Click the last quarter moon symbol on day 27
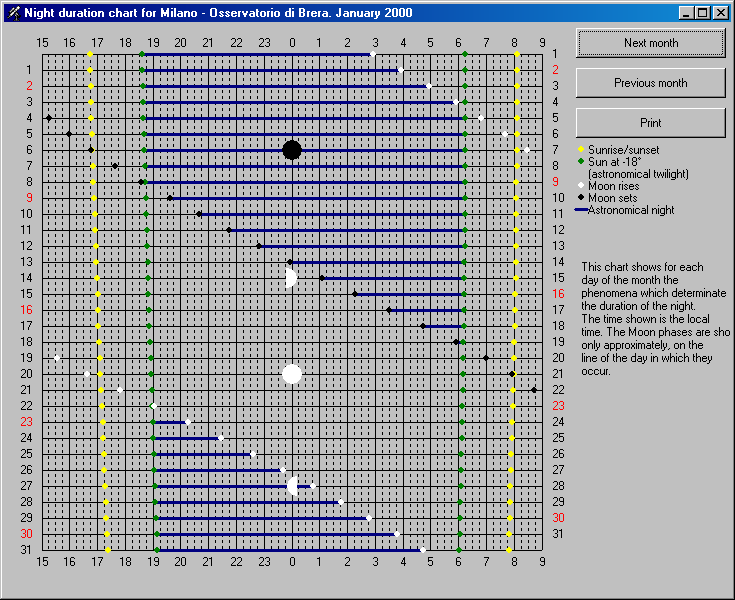Viewport: 735px width, 600px height. 293,486
